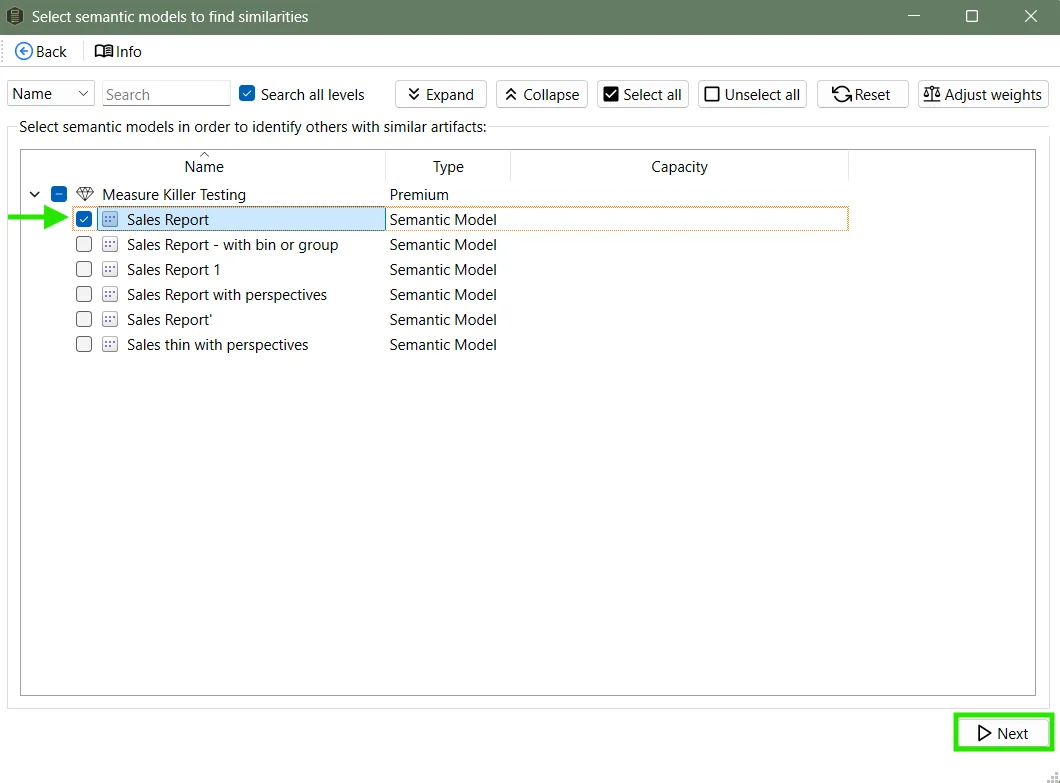Click 'Semantic Model' cell in Sales Report 1 row
Screen dimensions: 1060x783
point(443,270)
